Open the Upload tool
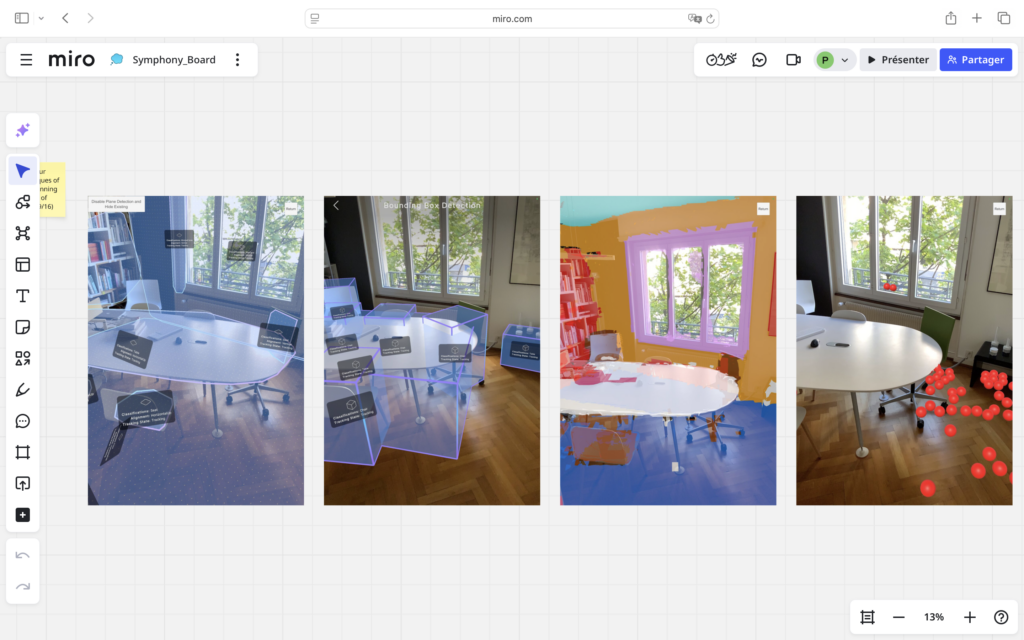1024x640 pixels. point(22,483)
